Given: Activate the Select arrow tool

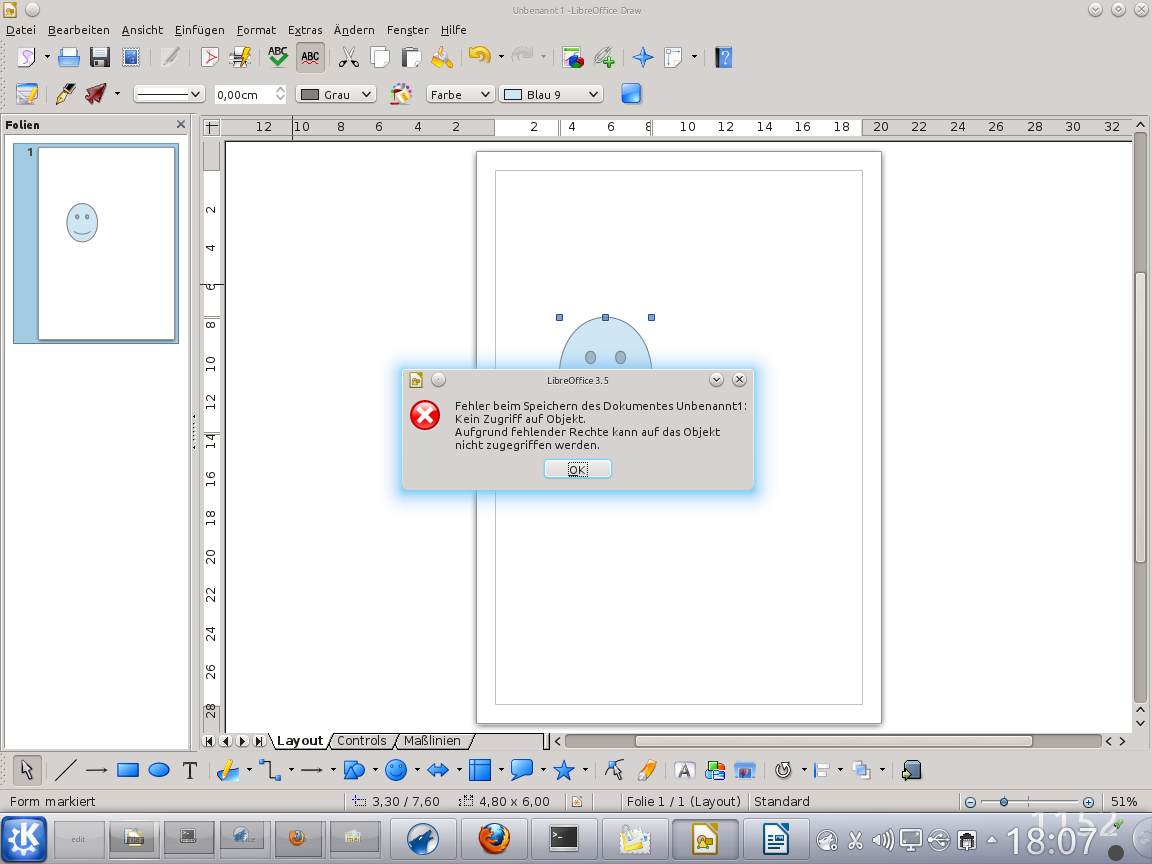Looking at the screenshot, I should click(x=27, y=770).
